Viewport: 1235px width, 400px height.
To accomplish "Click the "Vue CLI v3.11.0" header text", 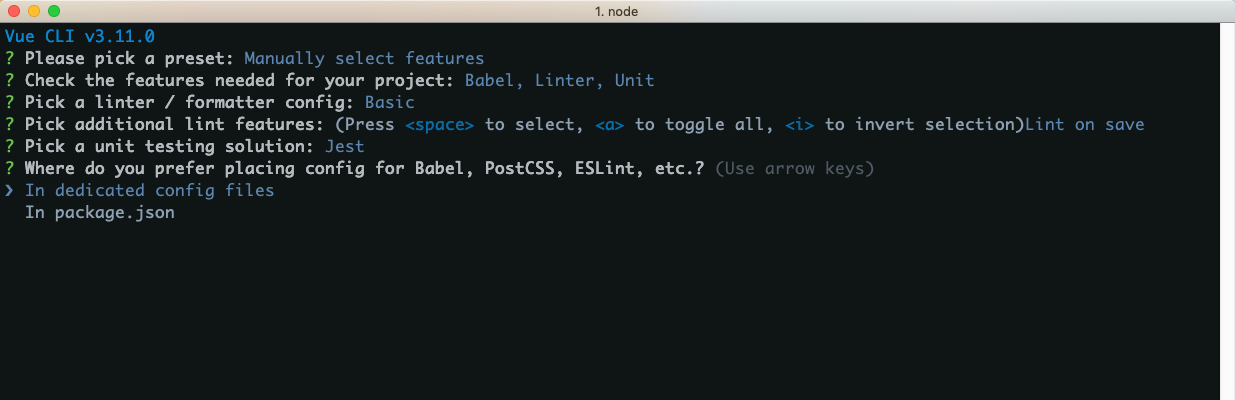I will pos(79,37).
